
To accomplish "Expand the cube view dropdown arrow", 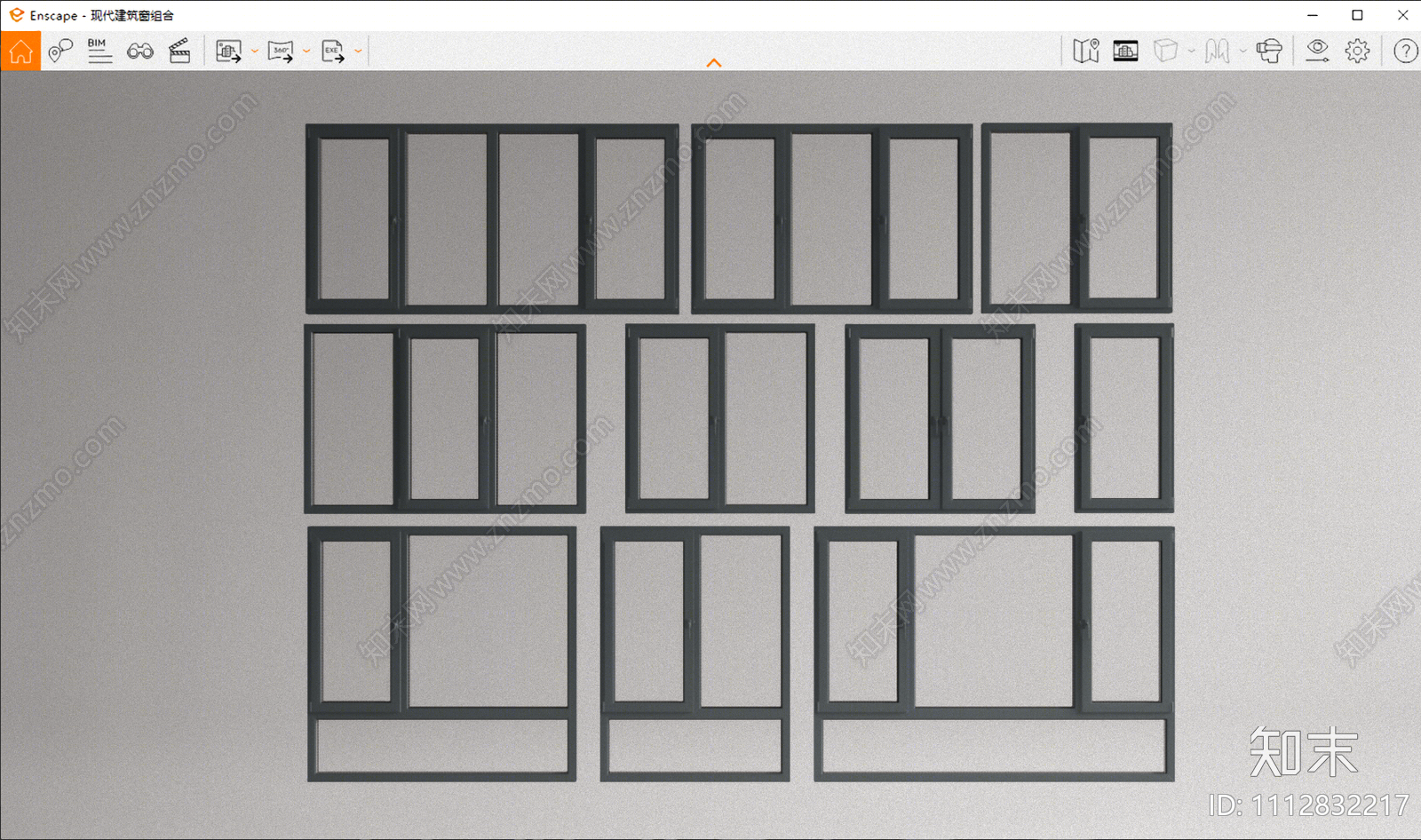I will [1191, 52].
